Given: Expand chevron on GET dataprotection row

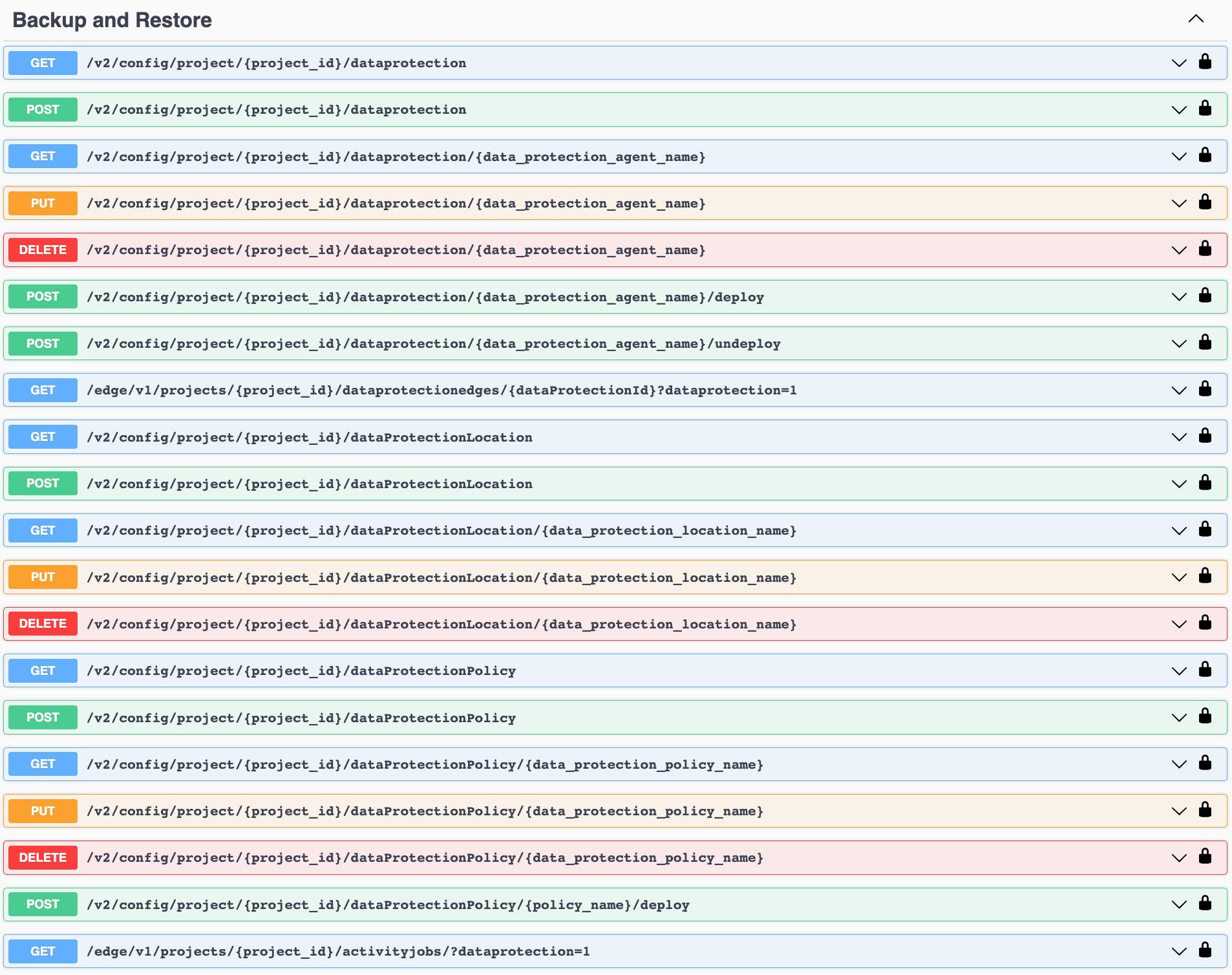Looking at the screenshot, I should 1179,63.
